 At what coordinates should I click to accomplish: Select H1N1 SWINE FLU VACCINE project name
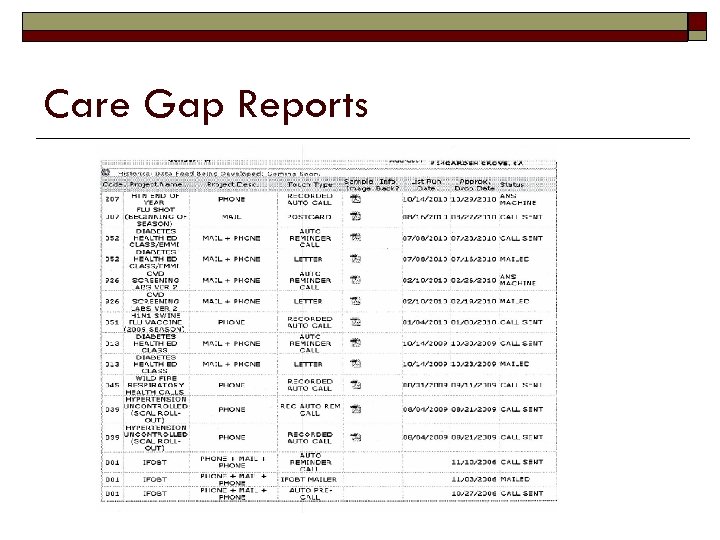tap(156, 322)
